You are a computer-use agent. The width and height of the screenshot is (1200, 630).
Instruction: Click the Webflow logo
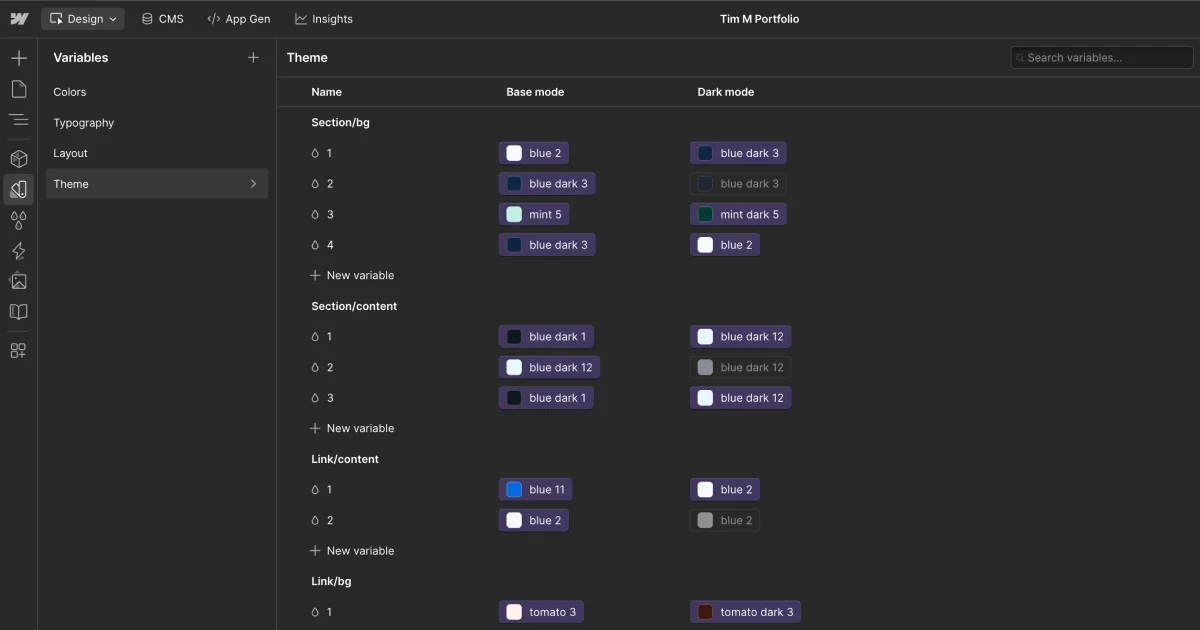19,18
